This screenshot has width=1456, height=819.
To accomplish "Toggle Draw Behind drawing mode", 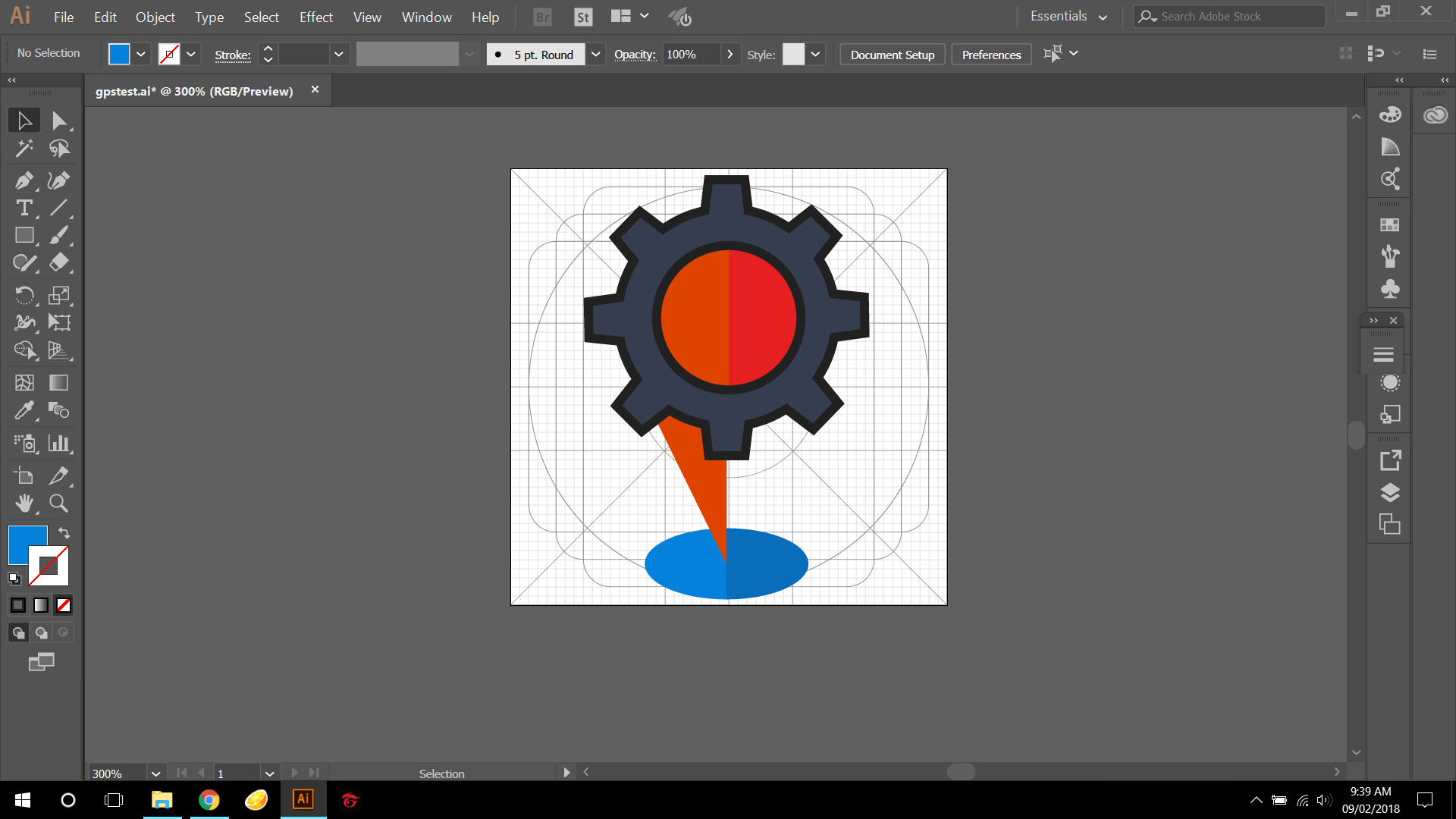I will pos(41,632).
